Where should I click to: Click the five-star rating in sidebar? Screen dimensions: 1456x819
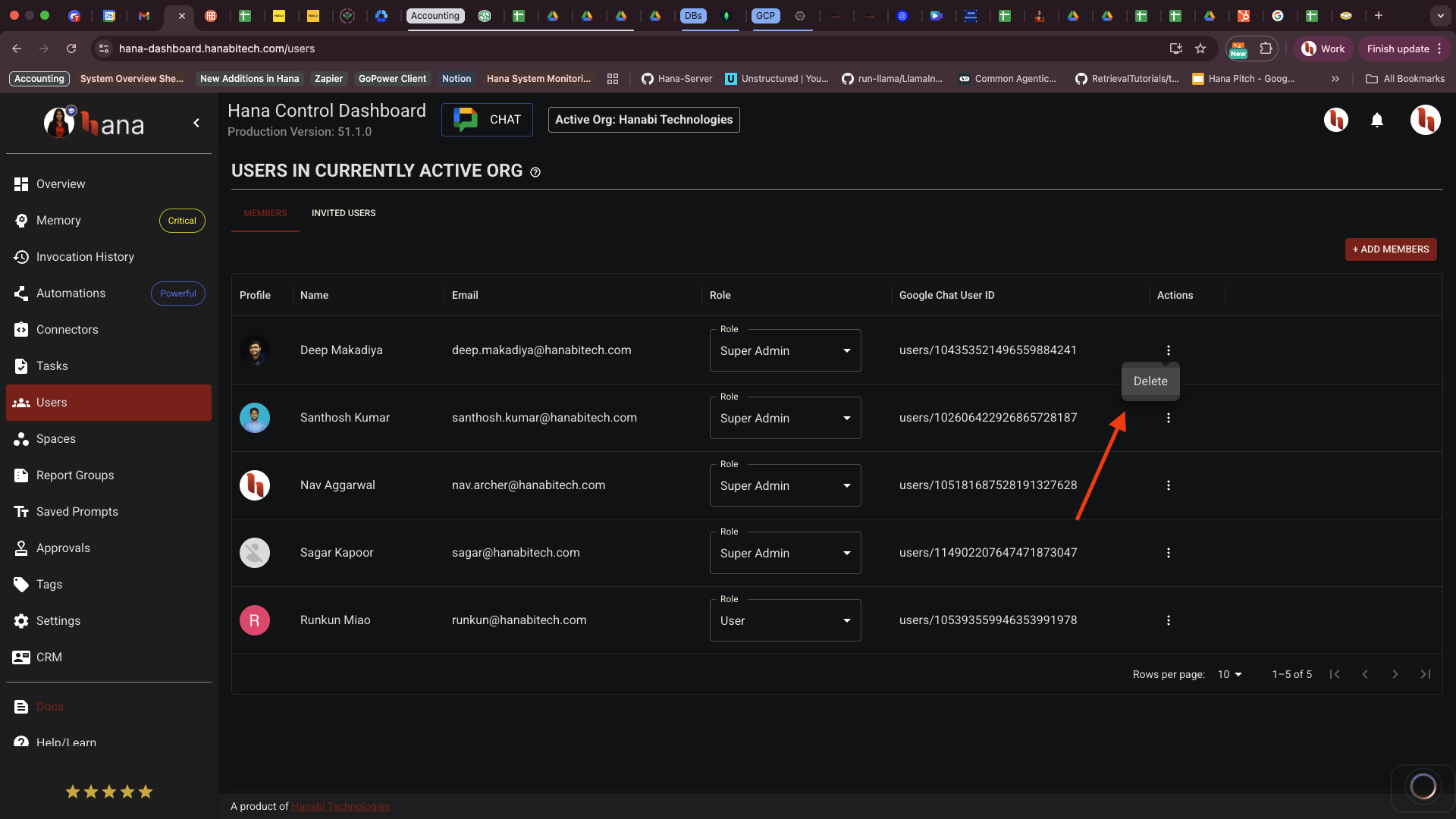point(109,792)
